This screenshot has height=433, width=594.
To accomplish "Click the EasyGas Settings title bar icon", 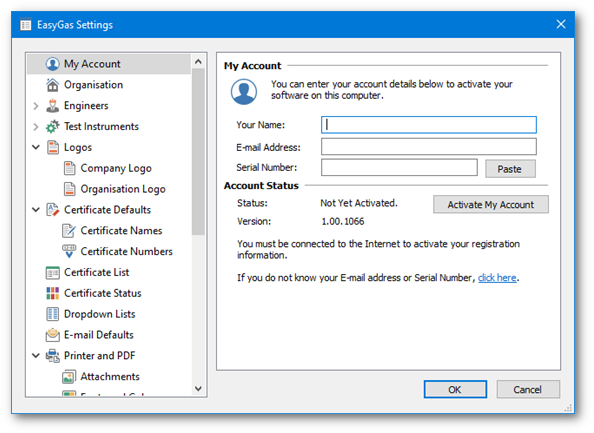I will [26, 25].
